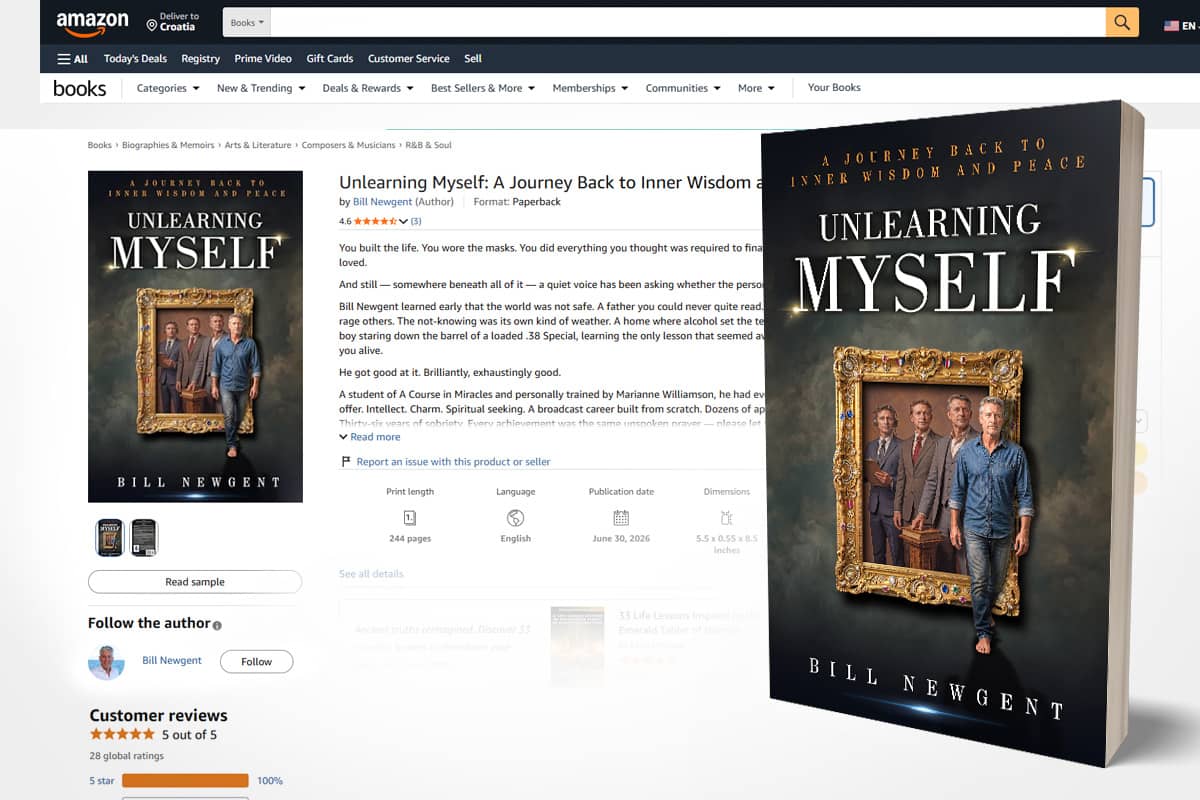Open the Amazon logo home link
This screenshot has height=800, width=1200.
point(92,22)
